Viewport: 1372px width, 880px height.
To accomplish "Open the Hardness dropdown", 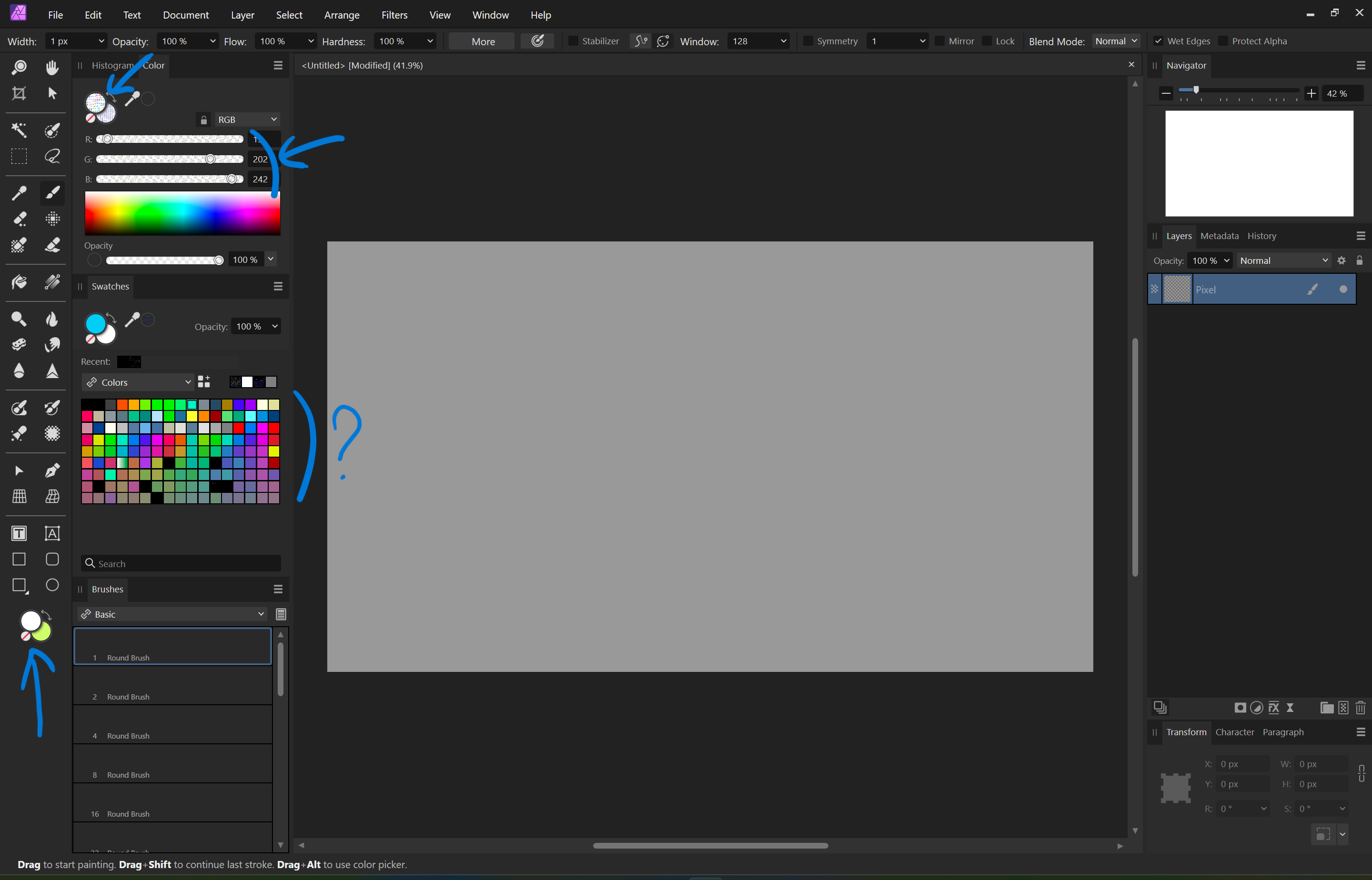I will pos(430,41).
